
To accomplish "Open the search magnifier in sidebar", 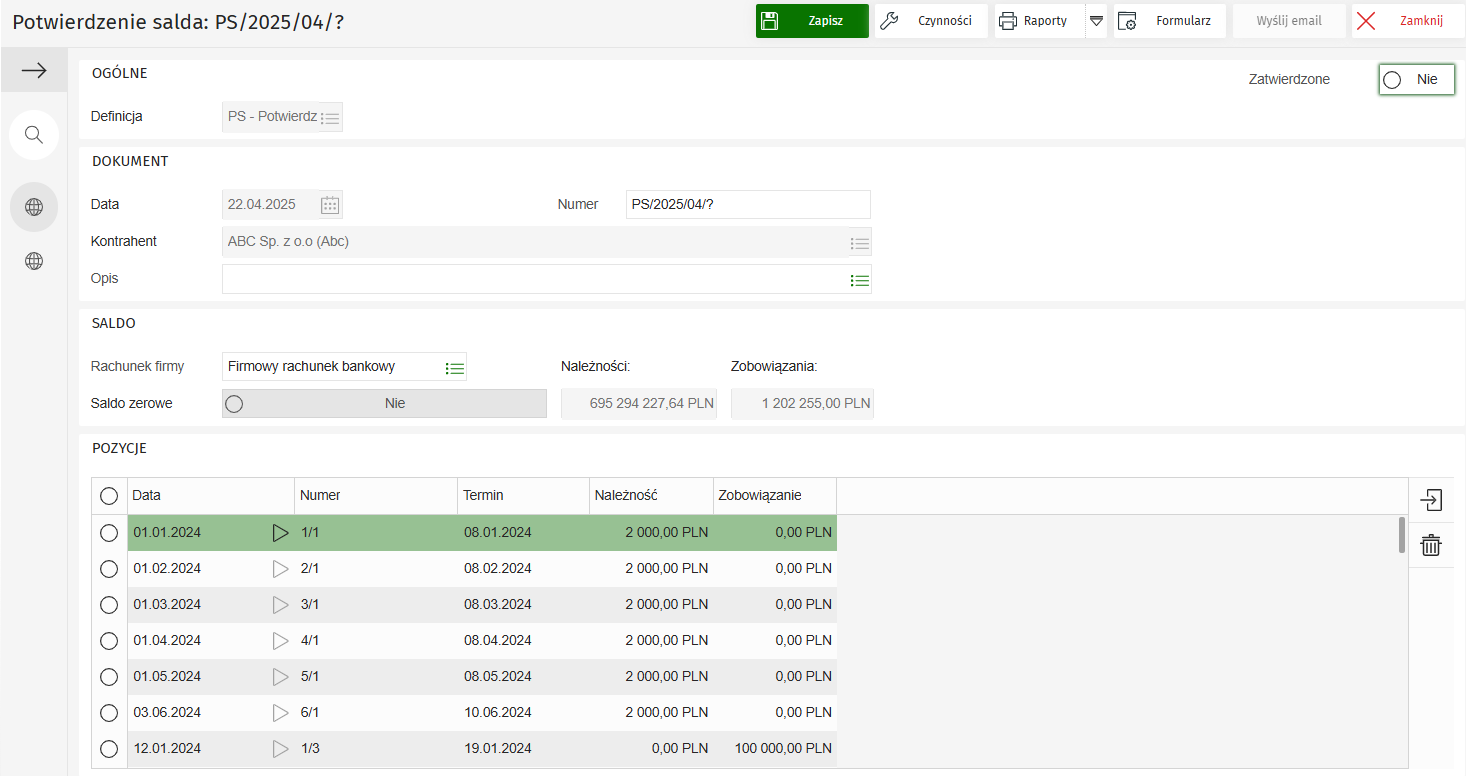I will [34, 135].
